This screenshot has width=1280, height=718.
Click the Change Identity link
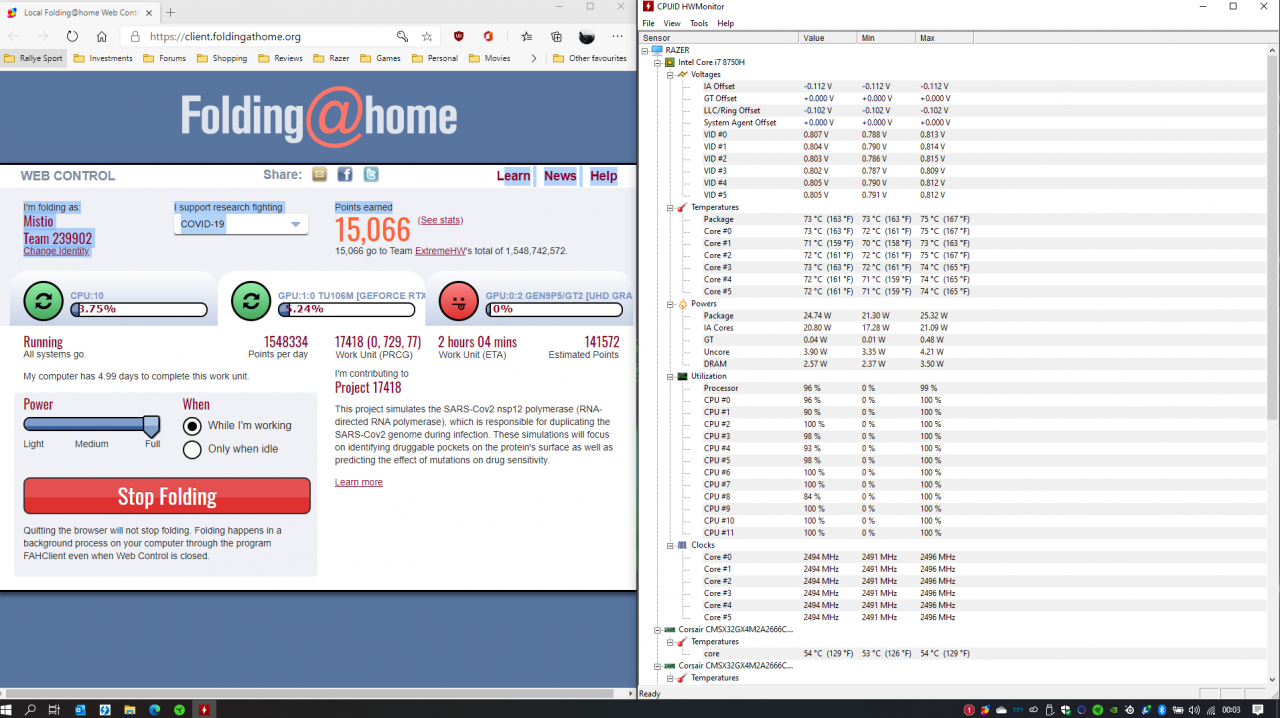[56, 251]
